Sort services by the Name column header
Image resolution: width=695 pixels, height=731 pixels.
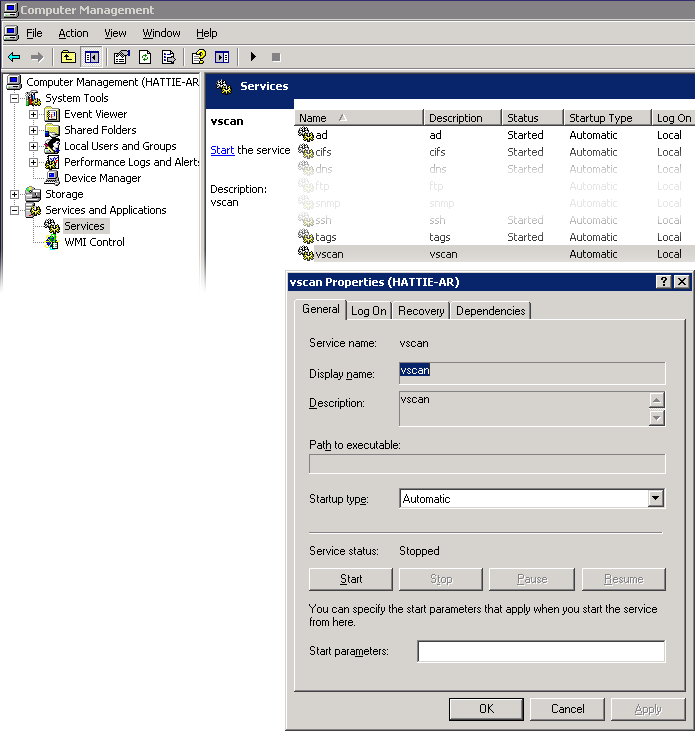tap(360, 118)
